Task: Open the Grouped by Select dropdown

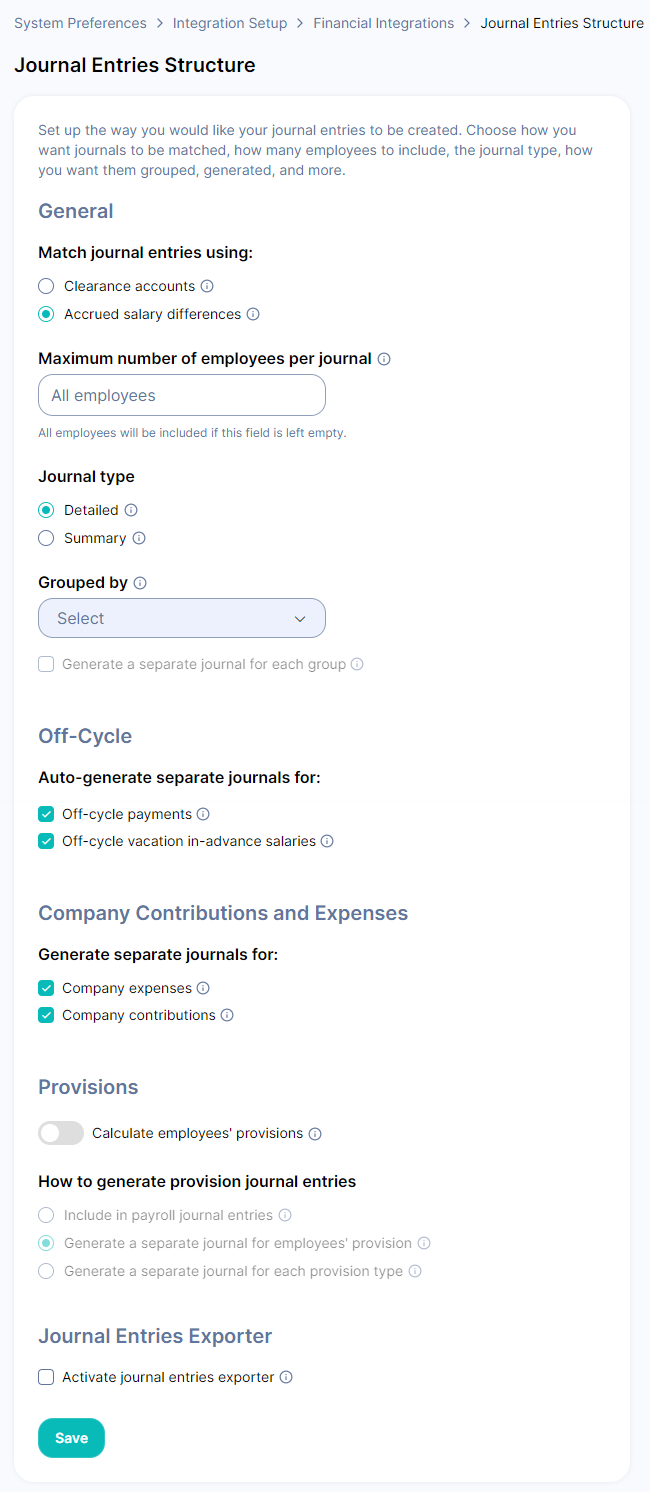Action: (182, 618)
